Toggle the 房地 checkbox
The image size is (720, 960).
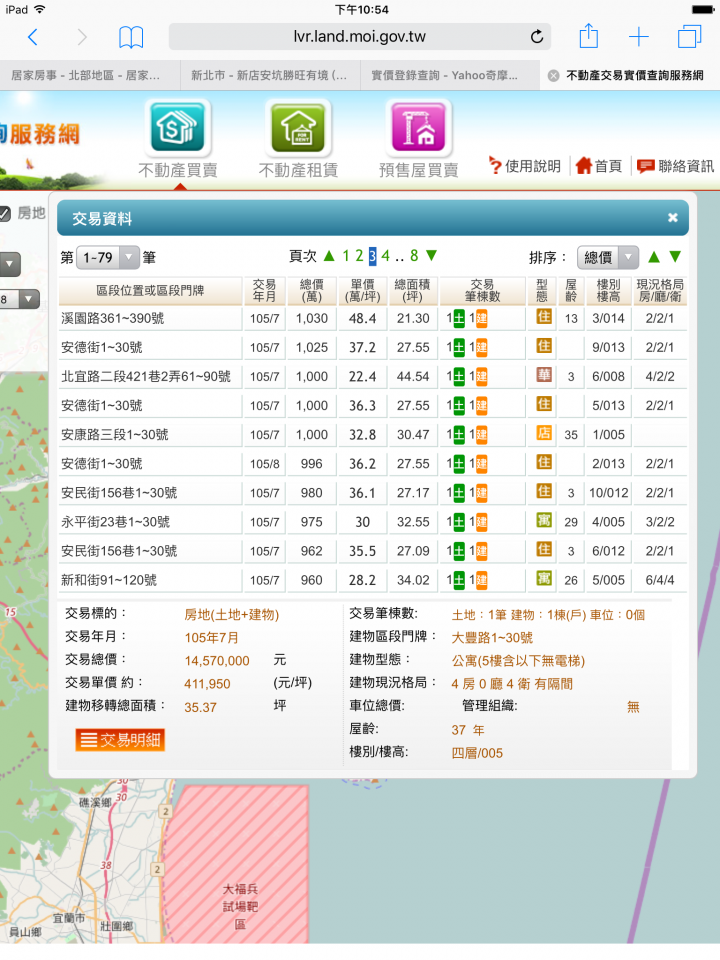pos(5,213)
